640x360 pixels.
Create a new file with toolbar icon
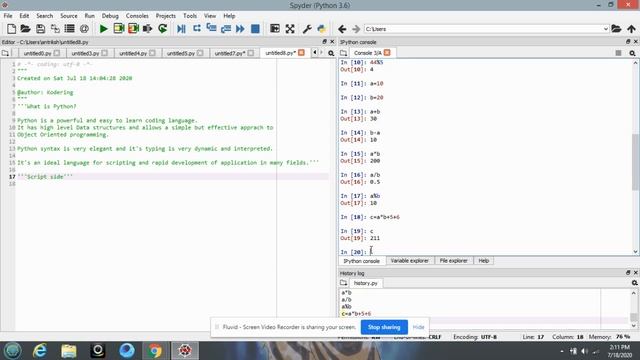click(x=11, y=29)
